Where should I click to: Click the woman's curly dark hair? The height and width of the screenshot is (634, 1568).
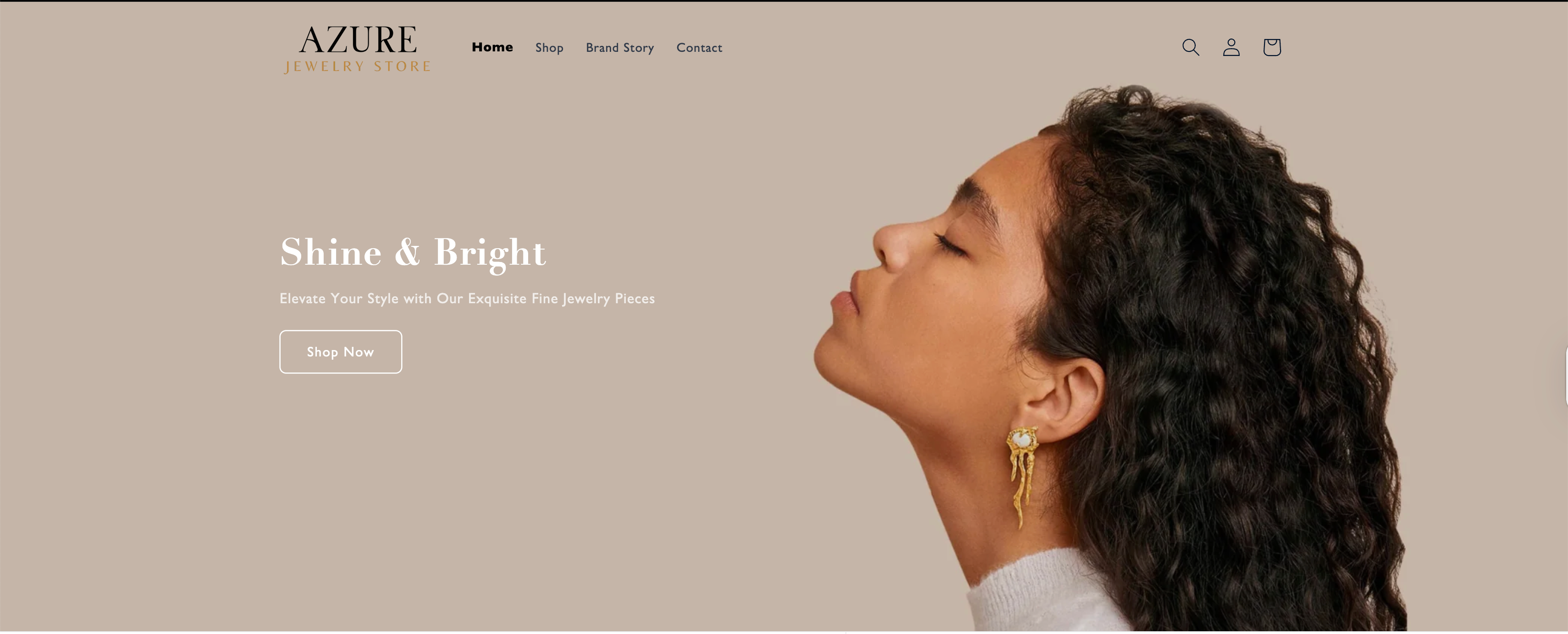point(1217,335)
